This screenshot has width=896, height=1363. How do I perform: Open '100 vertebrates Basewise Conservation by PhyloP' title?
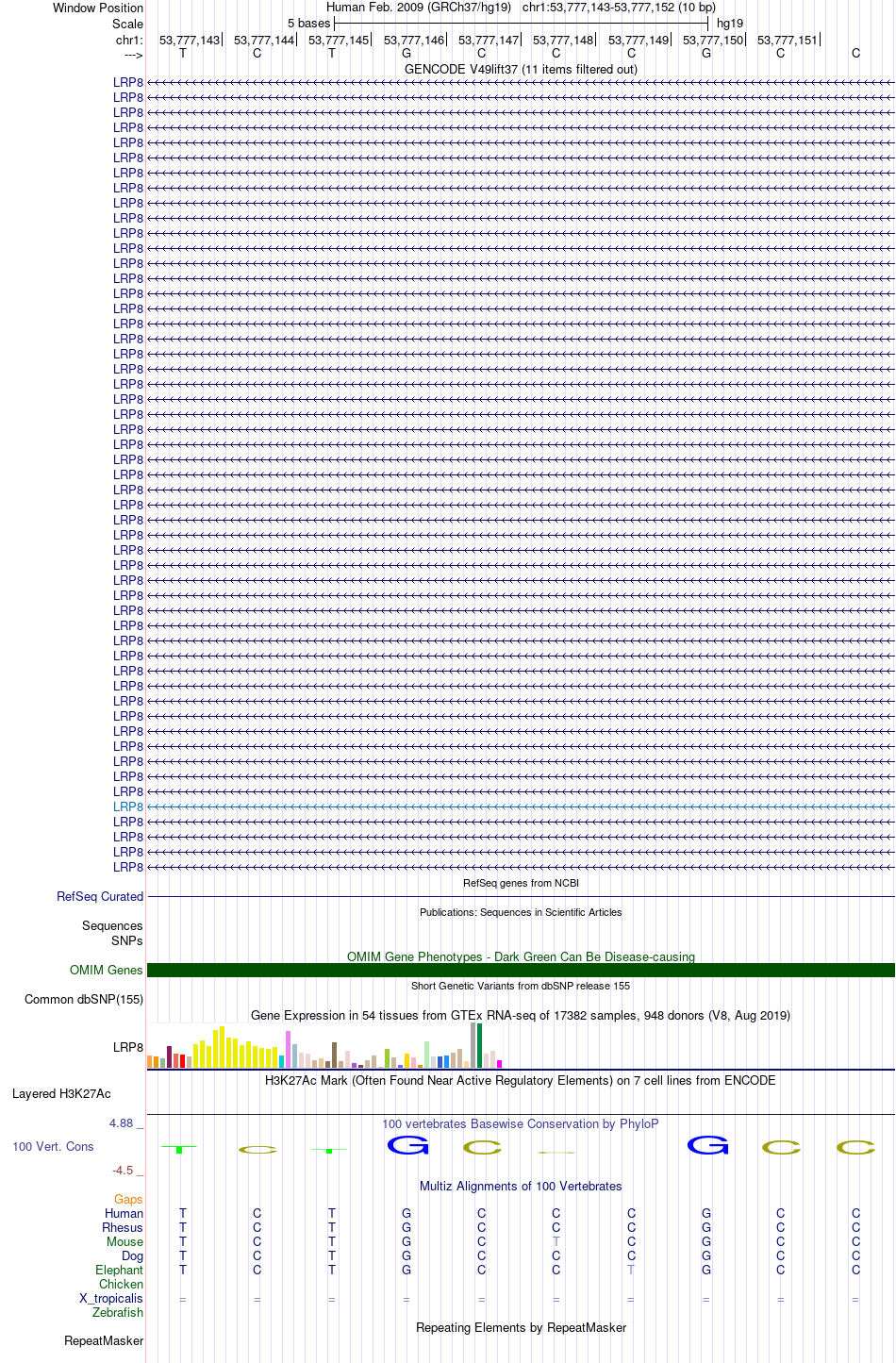(x=521, y=1123)
